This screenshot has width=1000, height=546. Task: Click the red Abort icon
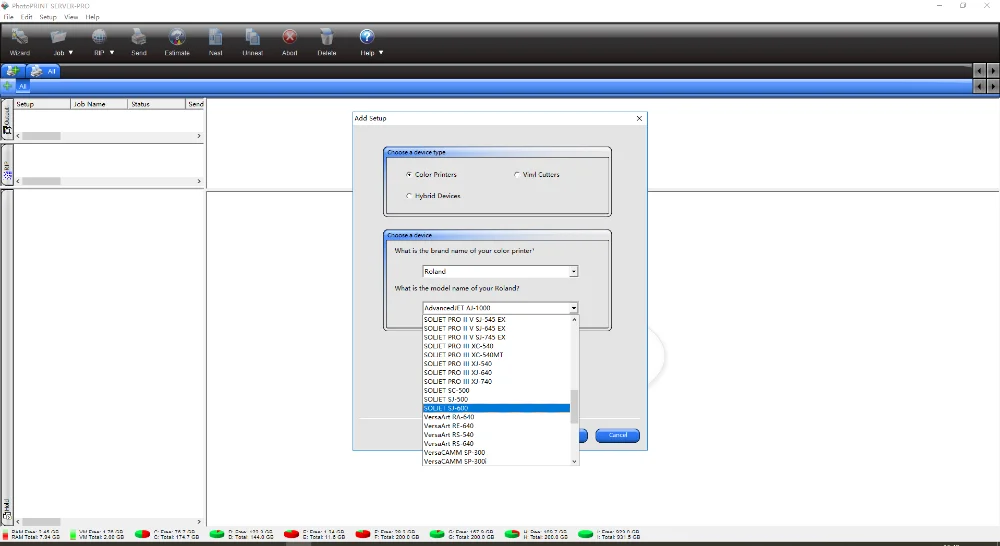290,37
